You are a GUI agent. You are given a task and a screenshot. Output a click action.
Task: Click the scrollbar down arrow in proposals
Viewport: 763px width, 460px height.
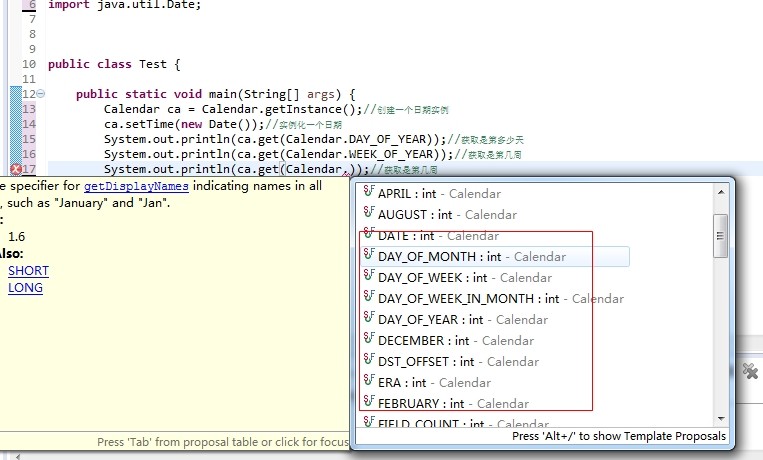pyautogui.click(x=720, y=418)
